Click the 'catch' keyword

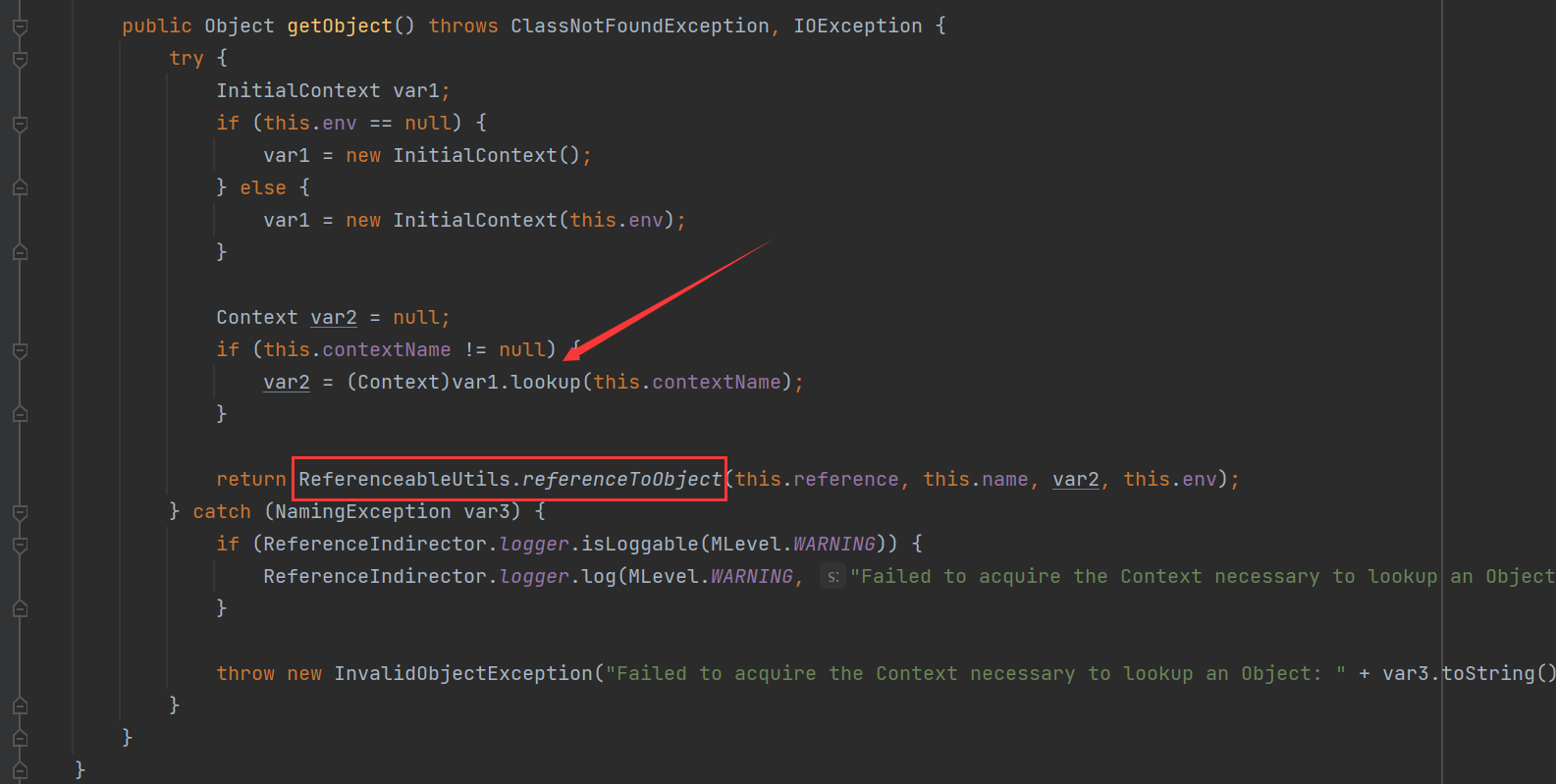point(222,512)
